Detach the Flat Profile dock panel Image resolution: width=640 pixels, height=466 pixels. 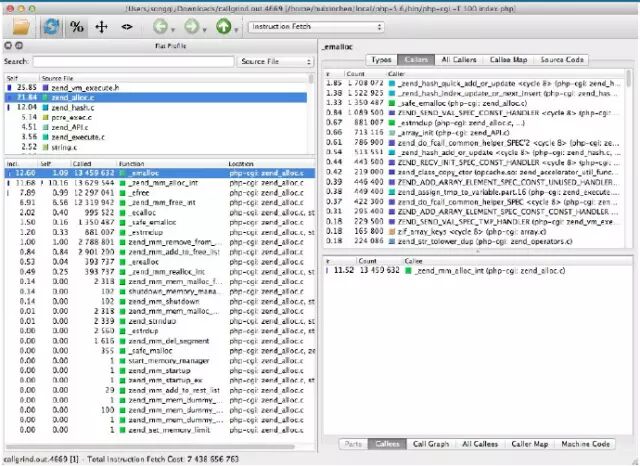(x=19, y=46)
